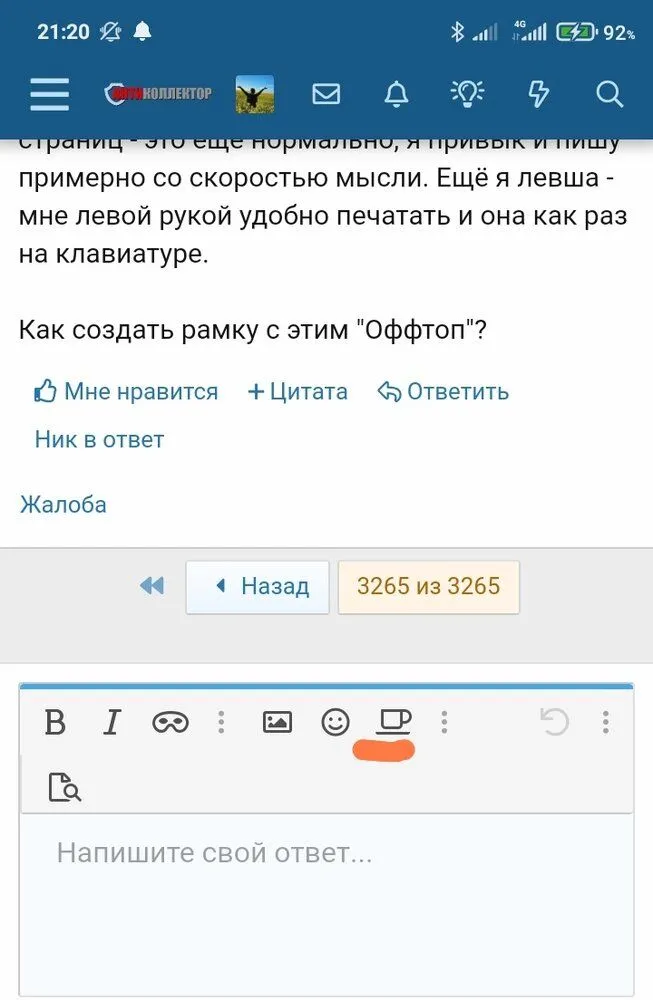This screenshot has height=1000, width=653.
Task: Open the search magnifier icon
Action: 609,94
